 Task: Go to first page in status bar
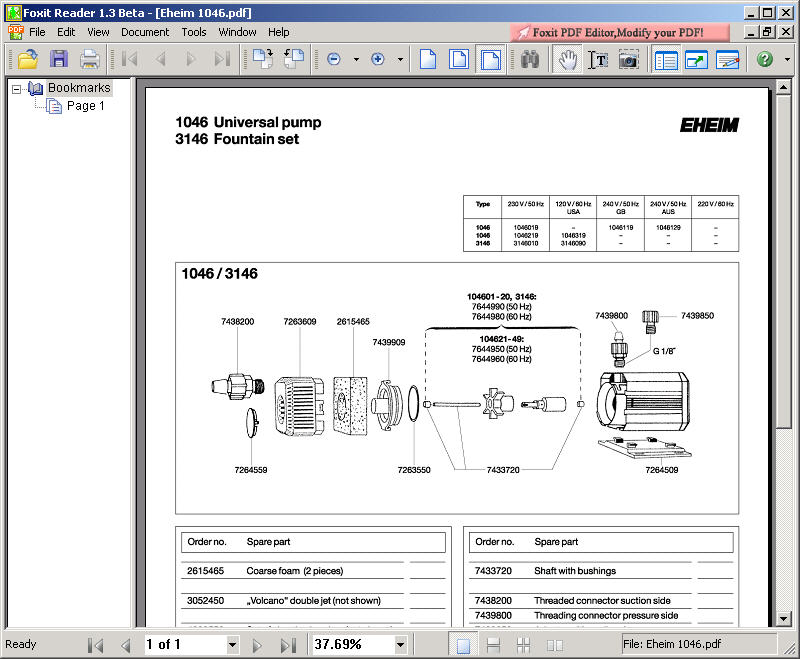coord(95,645)
